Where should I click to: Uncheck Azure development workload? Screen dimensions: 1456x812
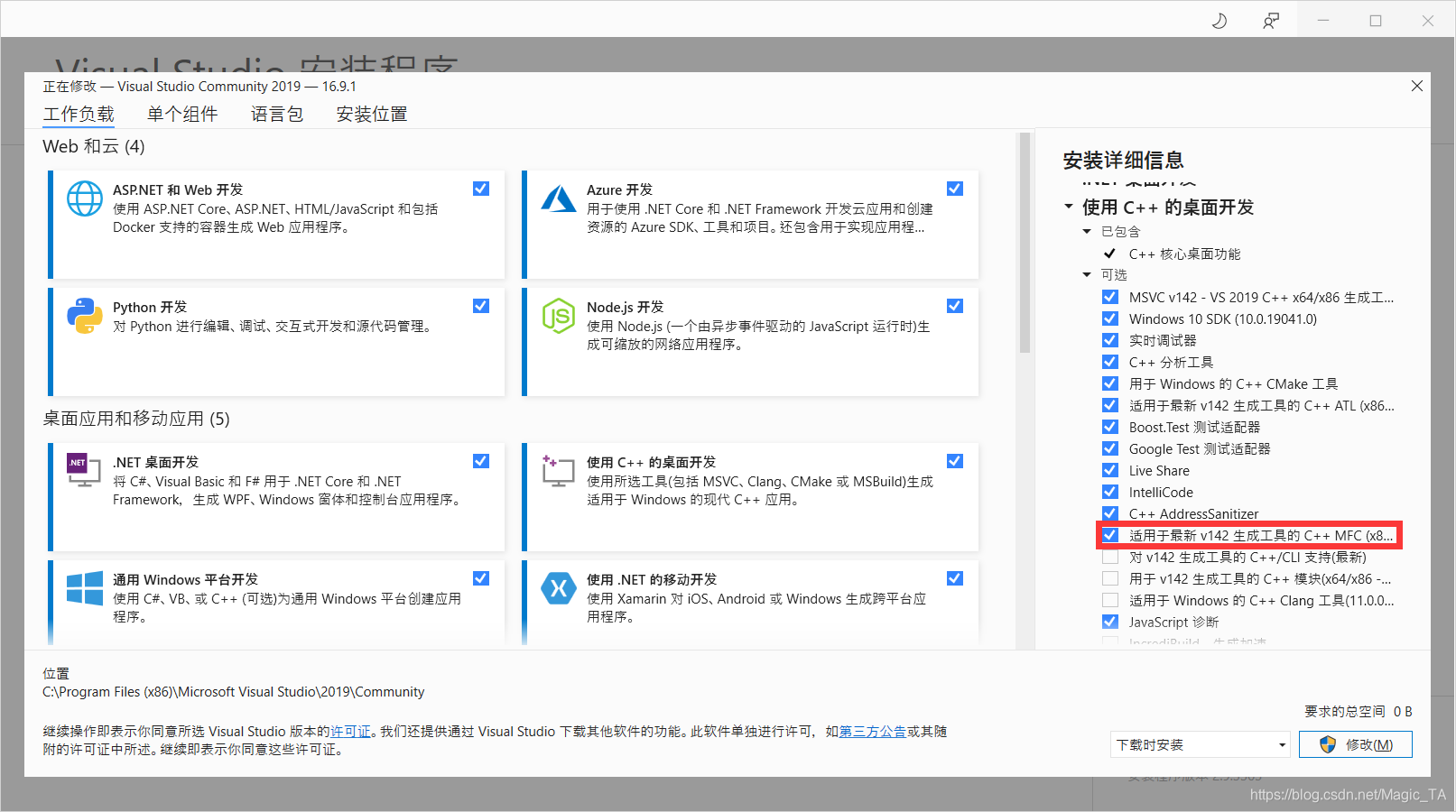(x=955, y=189)
